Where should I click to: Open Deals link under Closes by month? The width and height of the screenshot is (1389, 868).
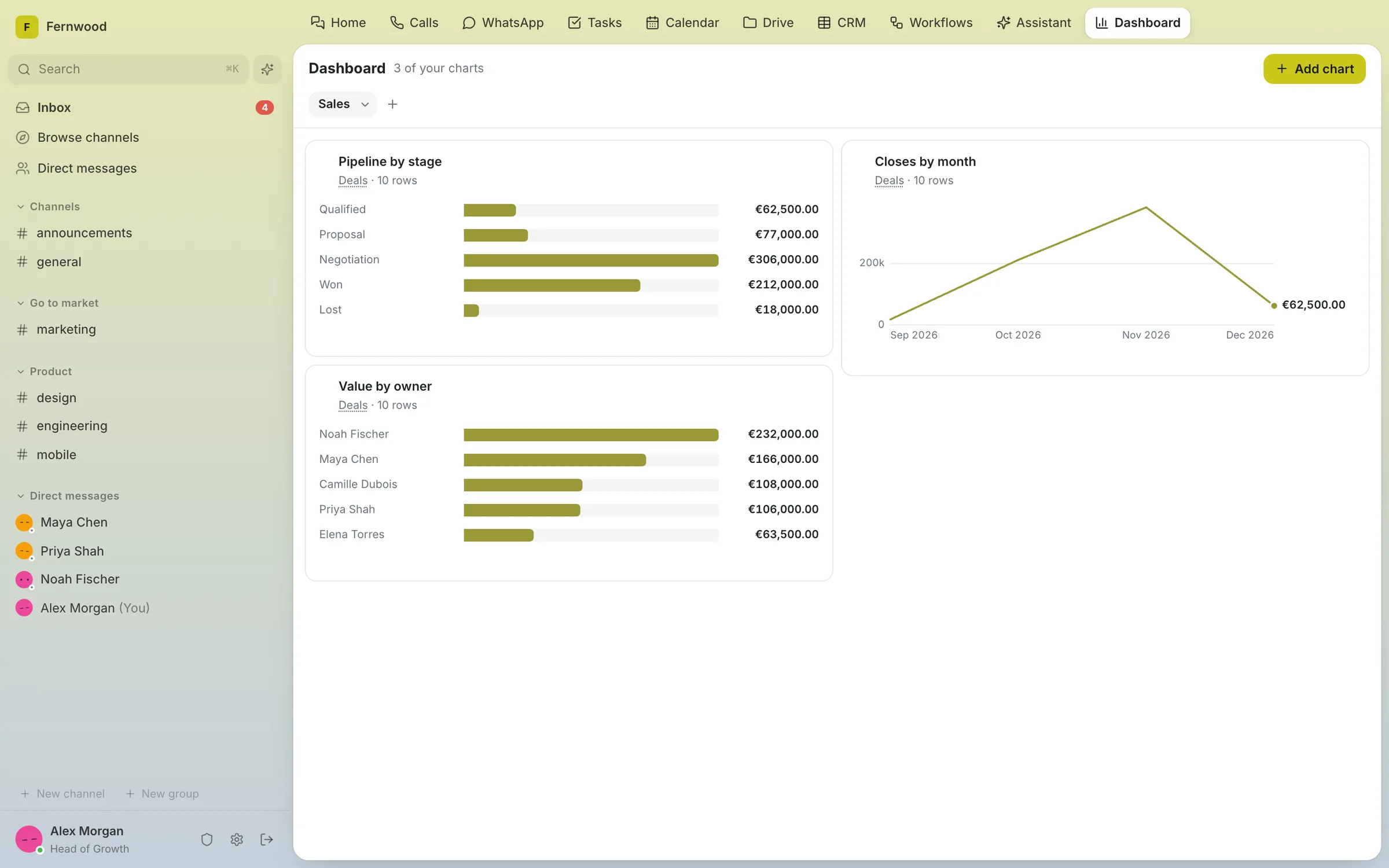(889, 181)
